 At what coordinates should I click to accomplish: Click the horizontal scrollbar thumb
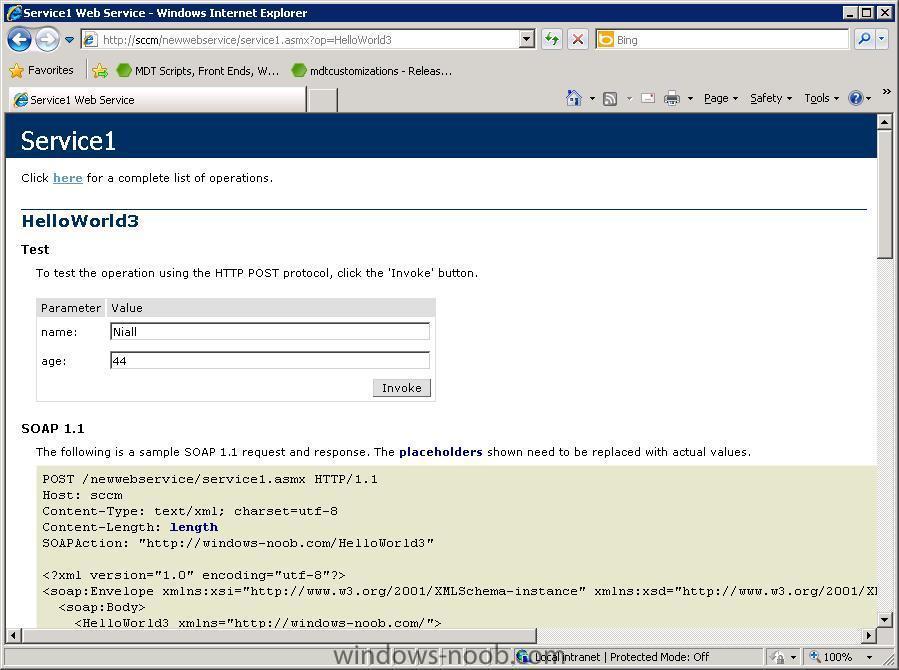coord(279,635)
